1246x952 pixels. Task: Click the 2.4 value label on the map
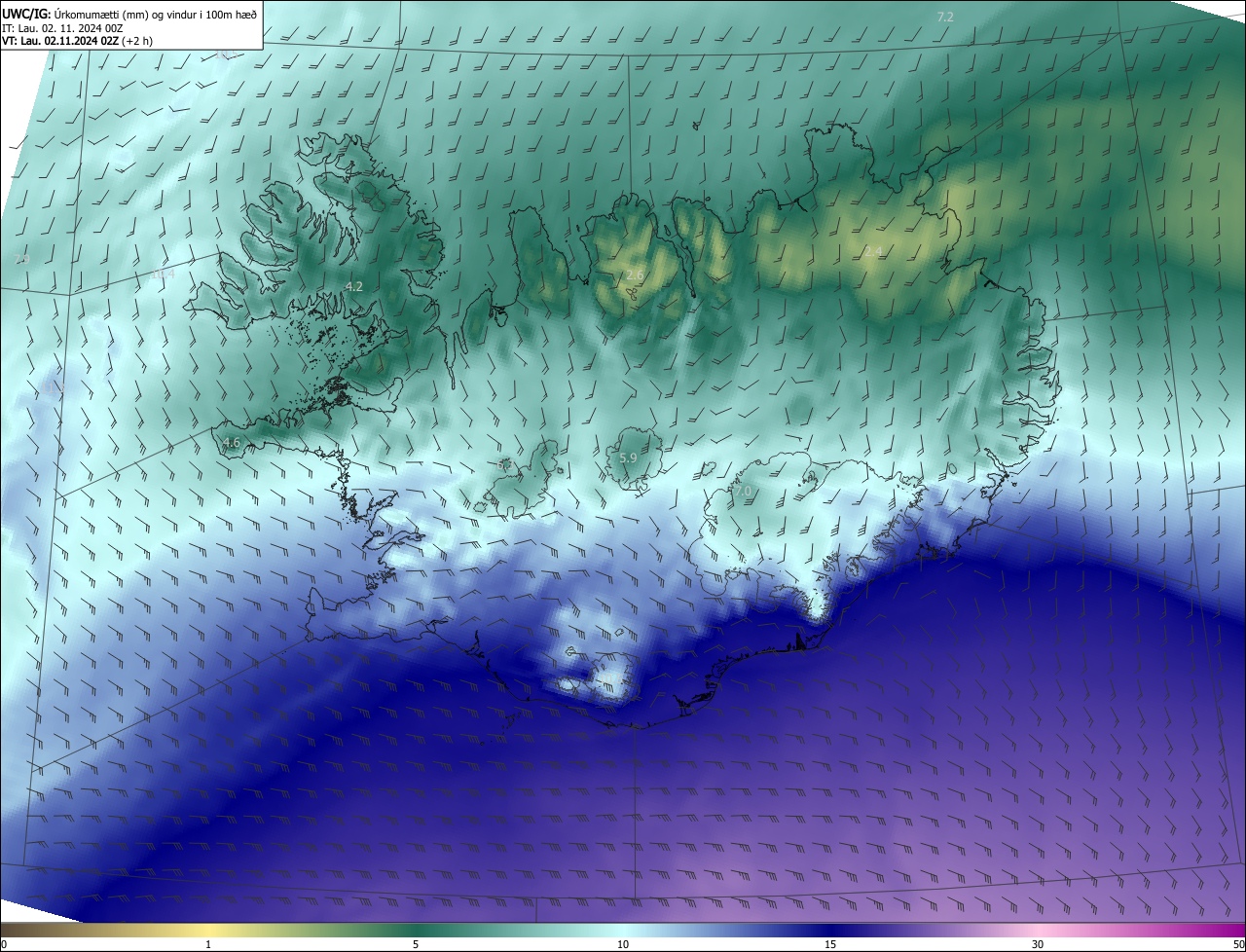tap(873, 252)
